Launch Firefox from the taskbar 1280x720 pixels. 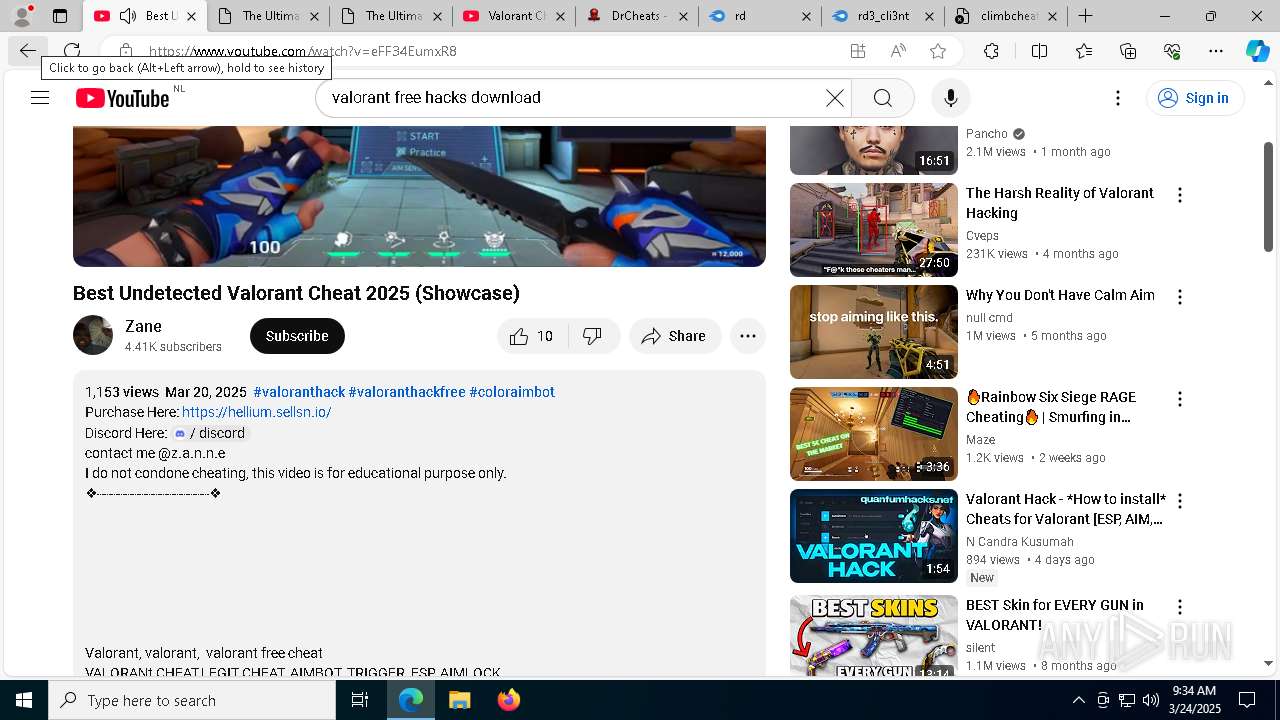coord(509,700)
